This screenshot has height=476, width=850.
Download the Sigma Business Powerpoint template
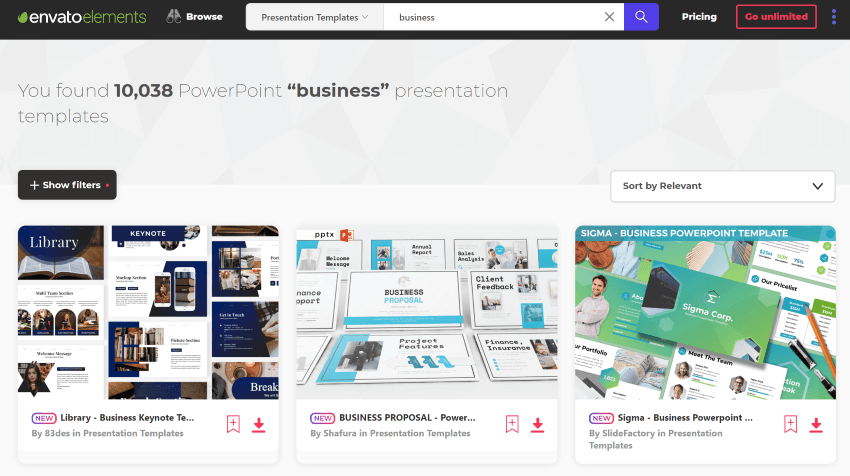[x=816, y=424]
